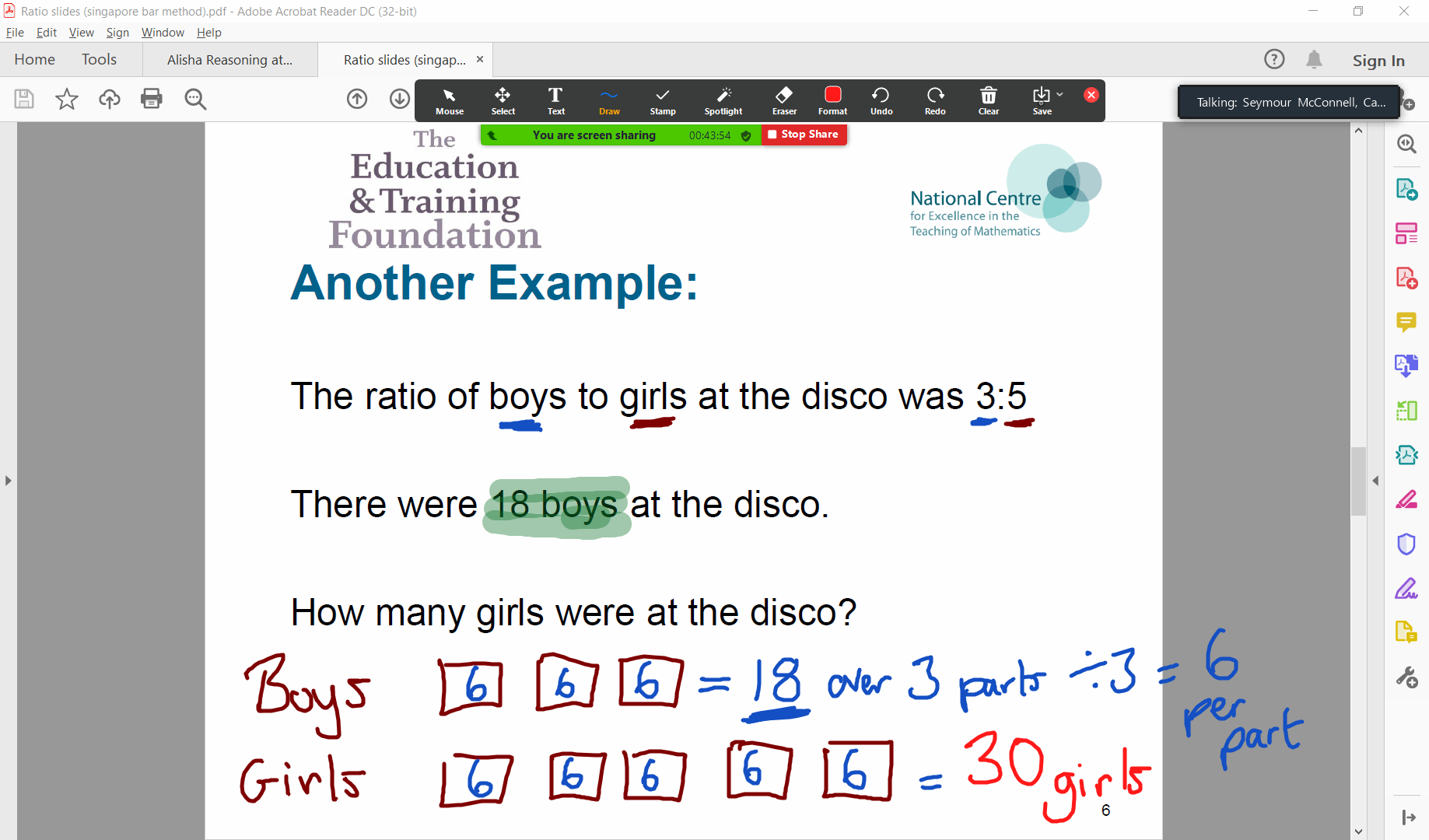This screenshot has height=840, width=1429.
Task: Click the Sign In link
Action: coord(1378,61)
